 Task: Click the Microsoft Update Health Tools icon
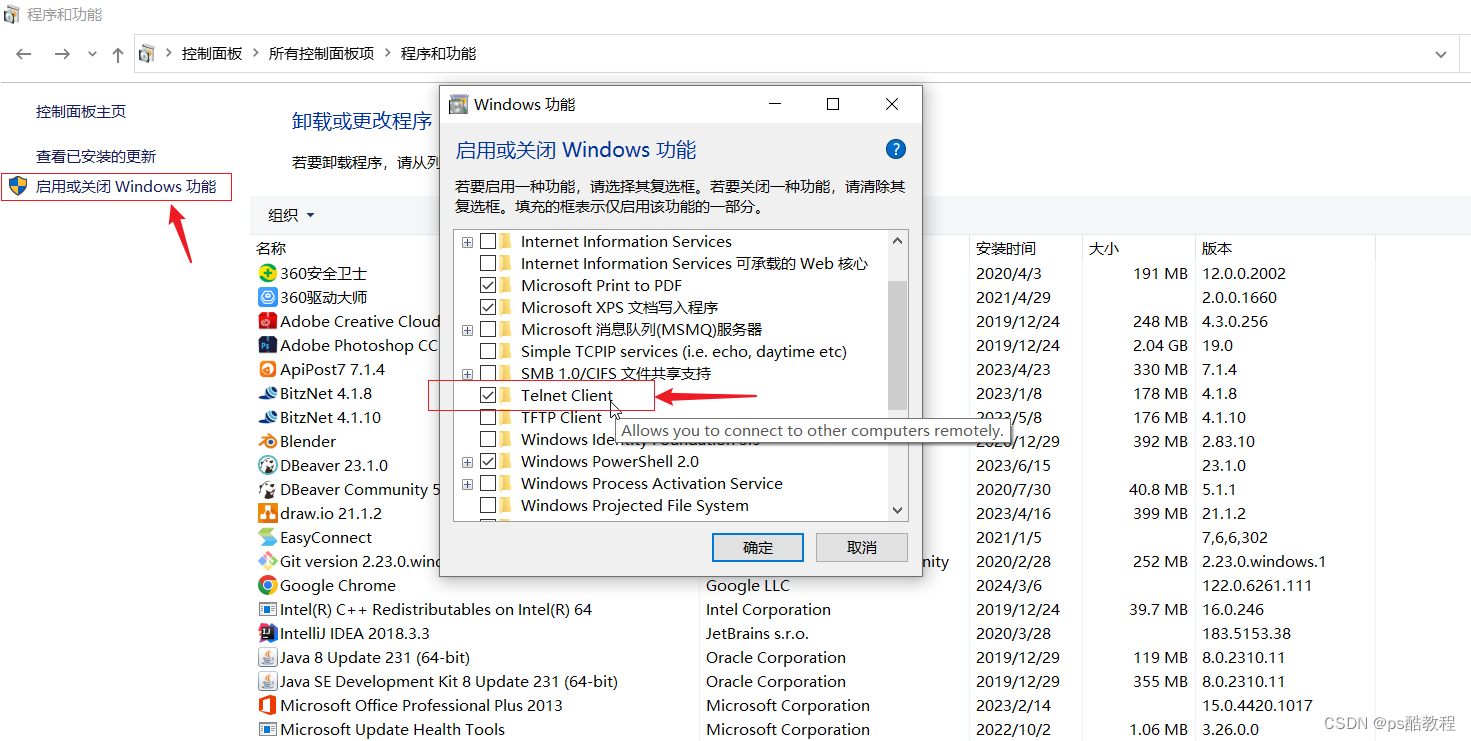tap(267, 729)
